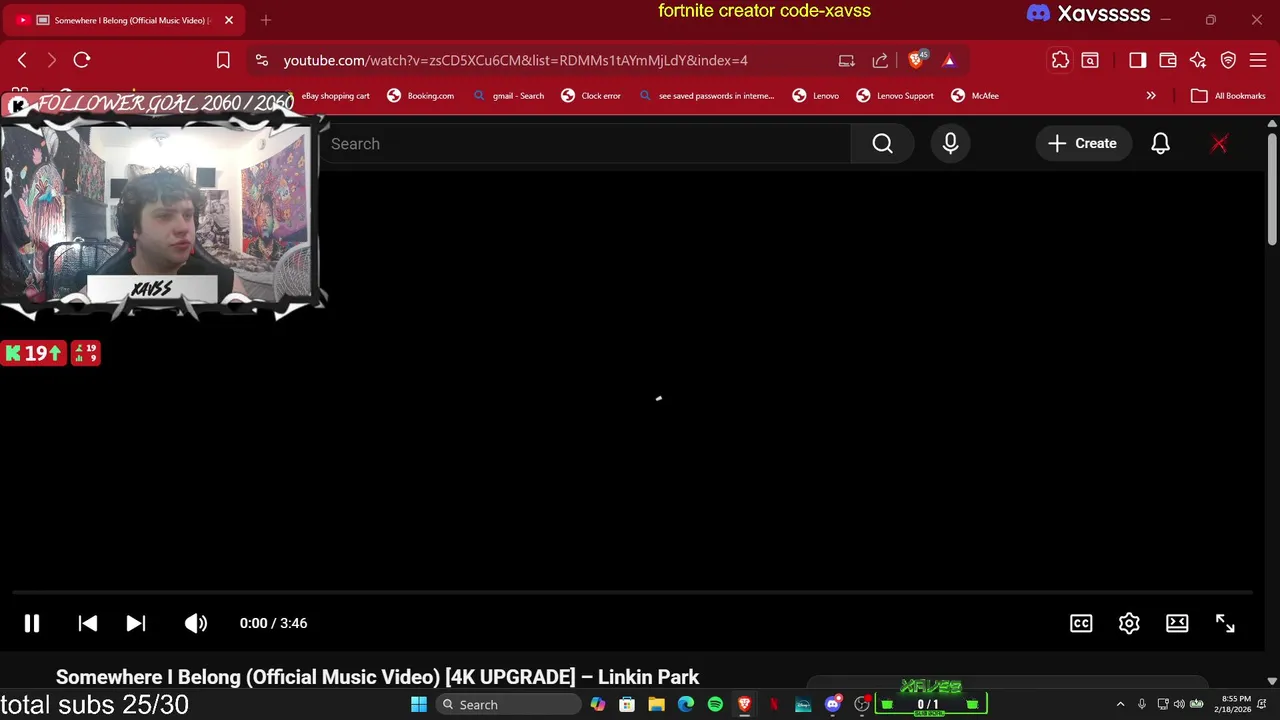The height and width of the screenshot is (720, 1280).
Task: Open Microsoft Edge from the taskbar
Action: 686,705
